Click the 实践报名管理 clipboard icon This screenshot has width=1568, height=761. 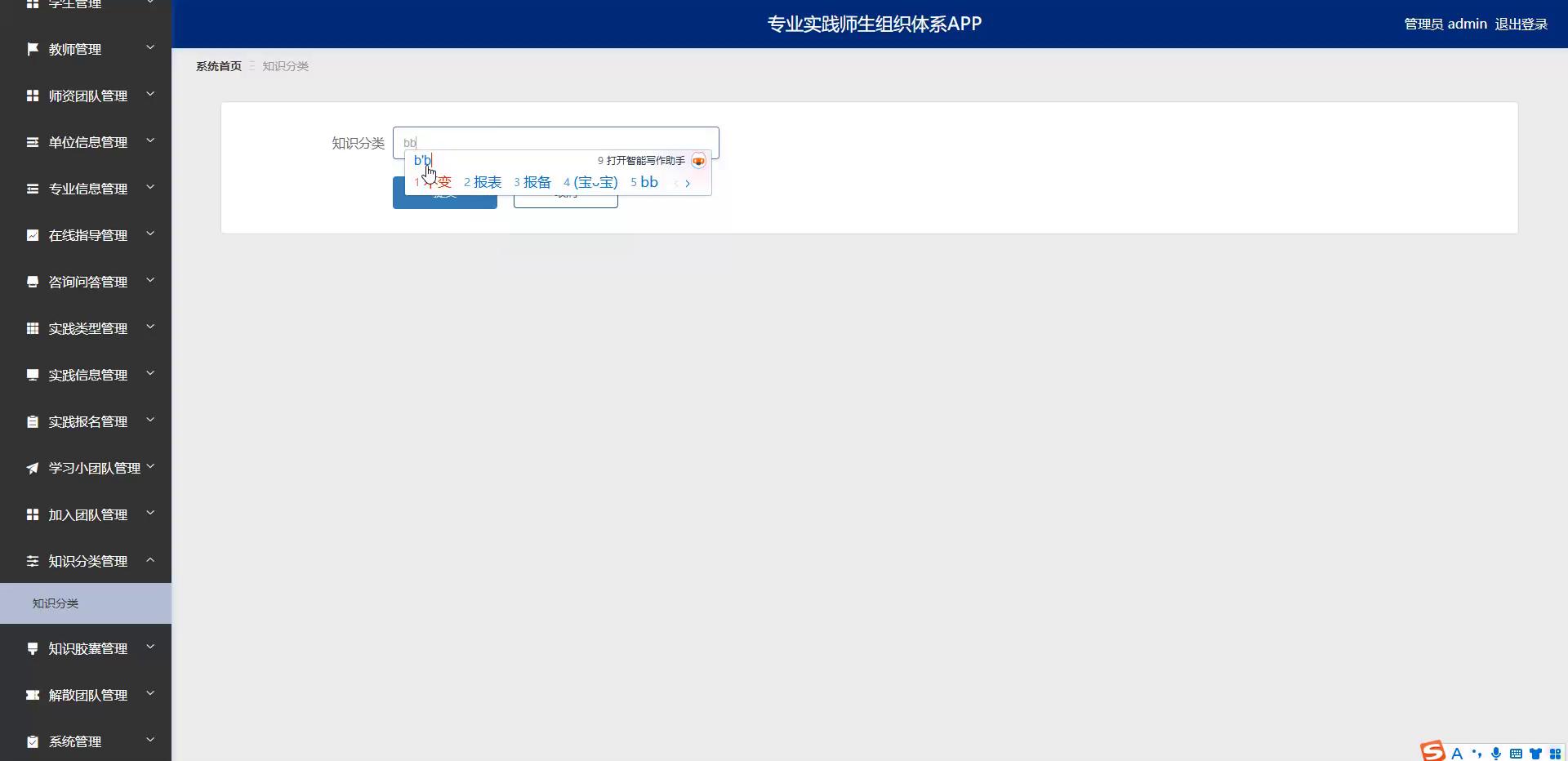point(33,421)
